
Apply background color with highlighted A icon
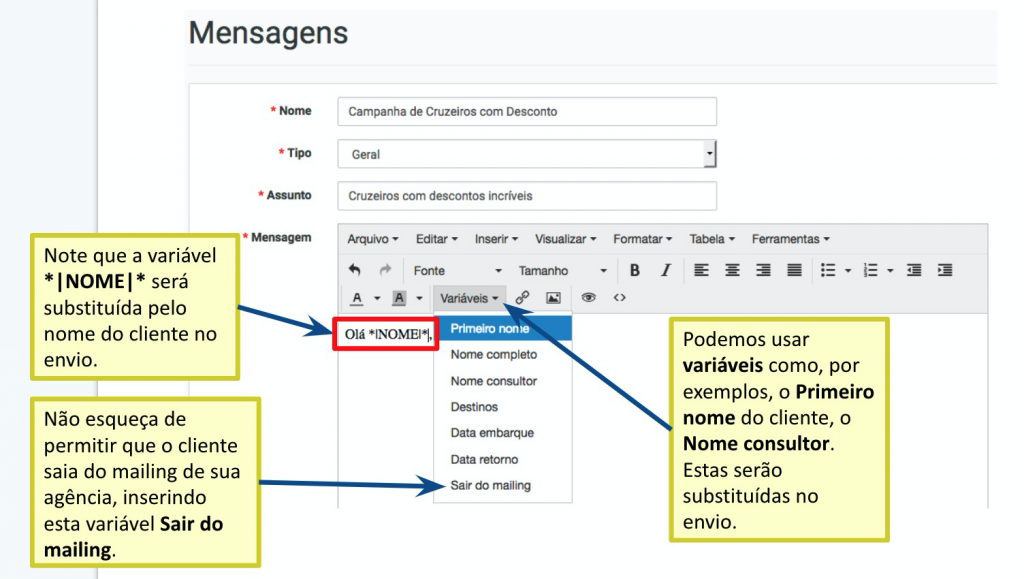(399, 298)
